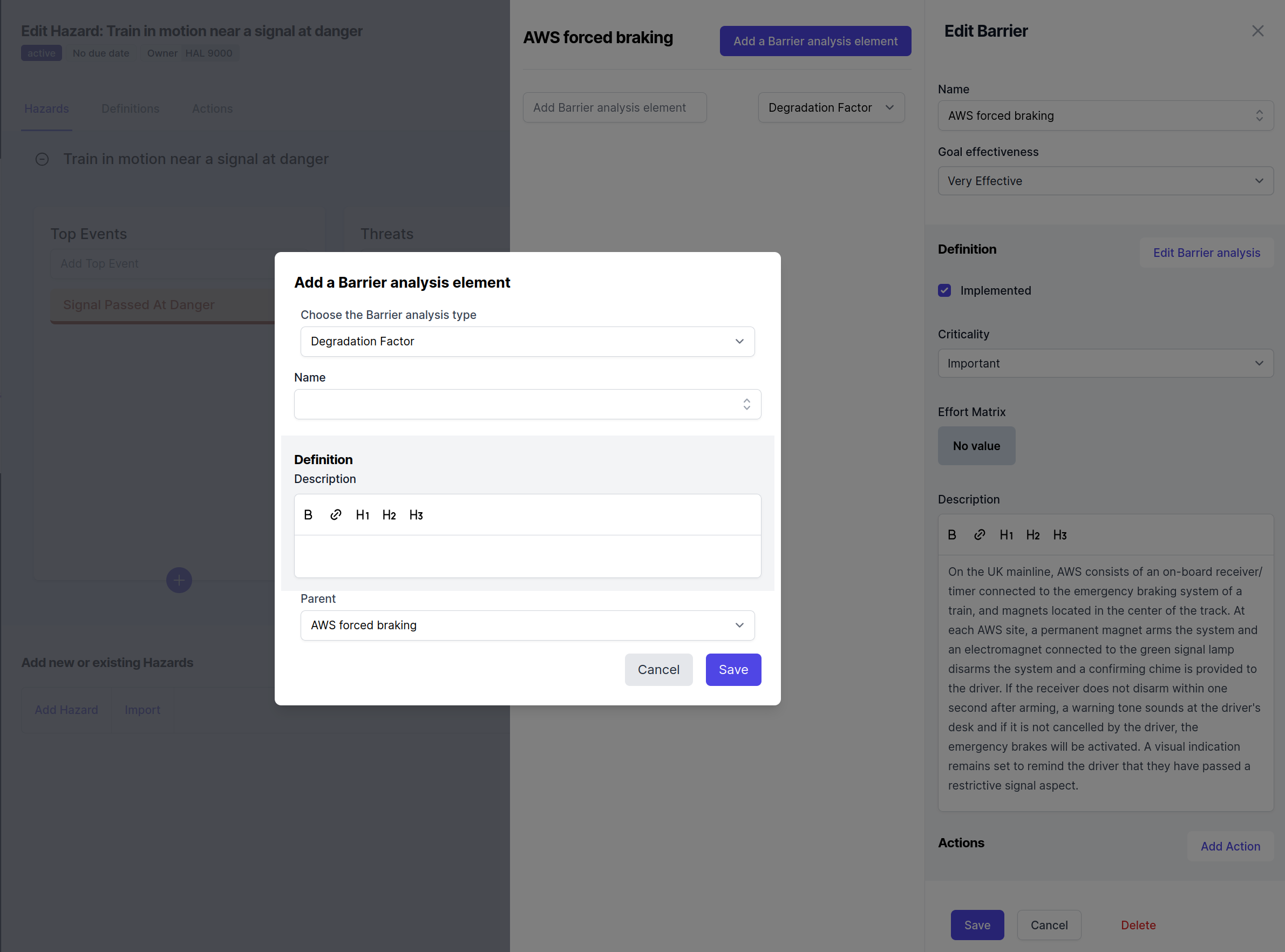Apply H3 heading in modal description editor

click(416, 515)
